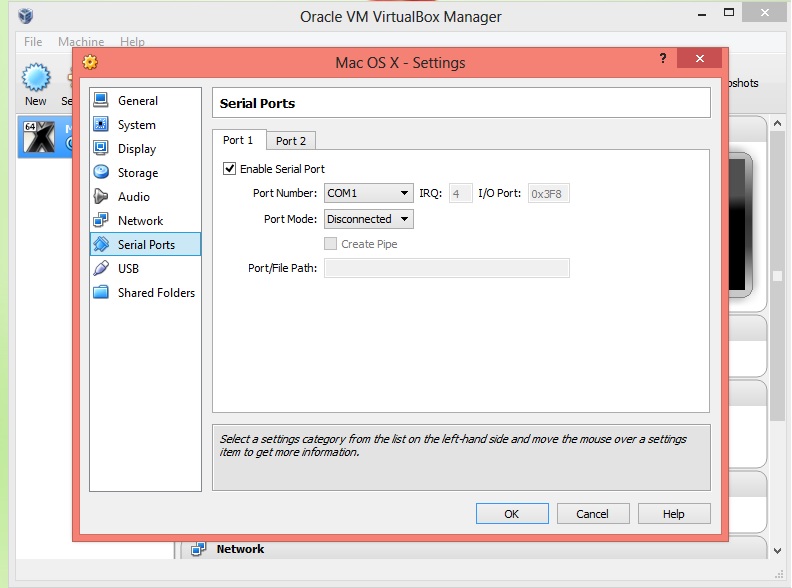The width and height of the screenshot is (792, 588).
Task: Click the Cancel button
Action: click(x=592, y=514)
